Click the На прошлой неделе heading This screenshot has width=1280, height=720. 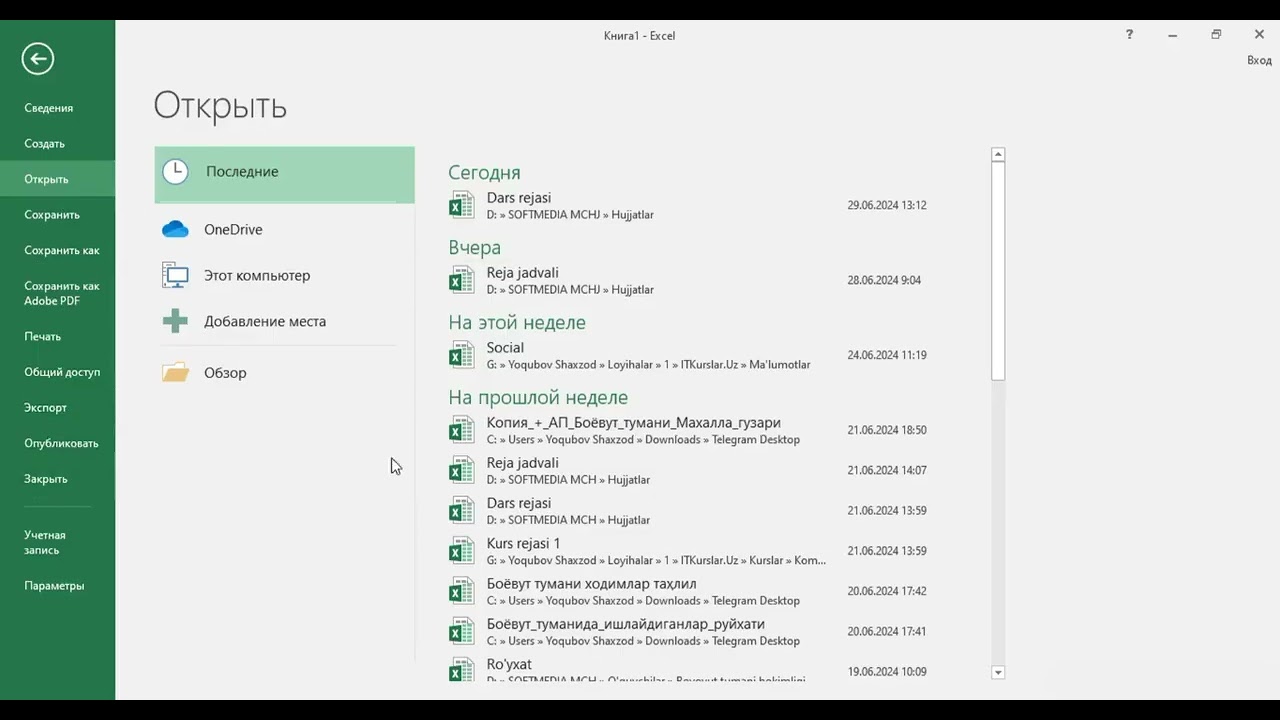coord(538,398)
